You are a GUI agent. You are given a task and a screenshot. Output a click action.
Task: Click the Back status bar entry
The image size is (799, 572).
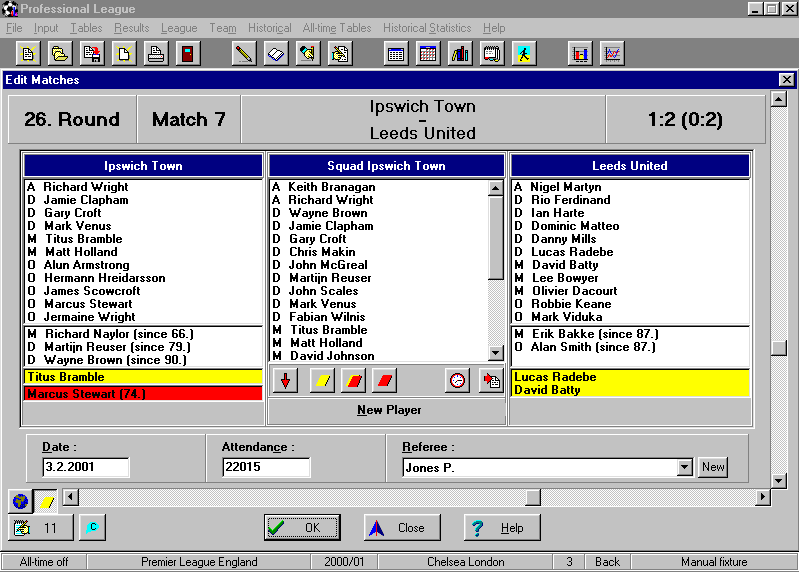click(x=607, y=562)
